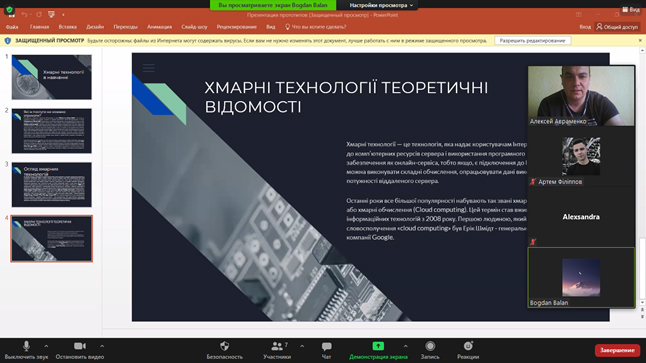Click the green Share Screen (Демонстрация экрана) icon
The width and height of the screenshot is (646, 363).
tap(378, 346)
